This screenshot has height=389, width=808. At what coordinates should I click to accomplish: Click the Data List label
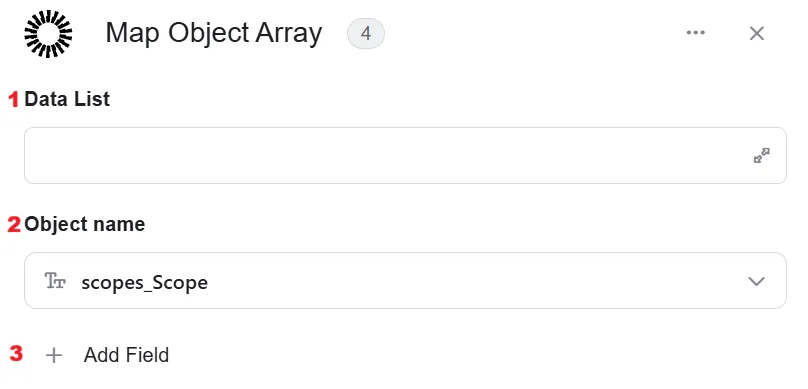coord(67,98)
